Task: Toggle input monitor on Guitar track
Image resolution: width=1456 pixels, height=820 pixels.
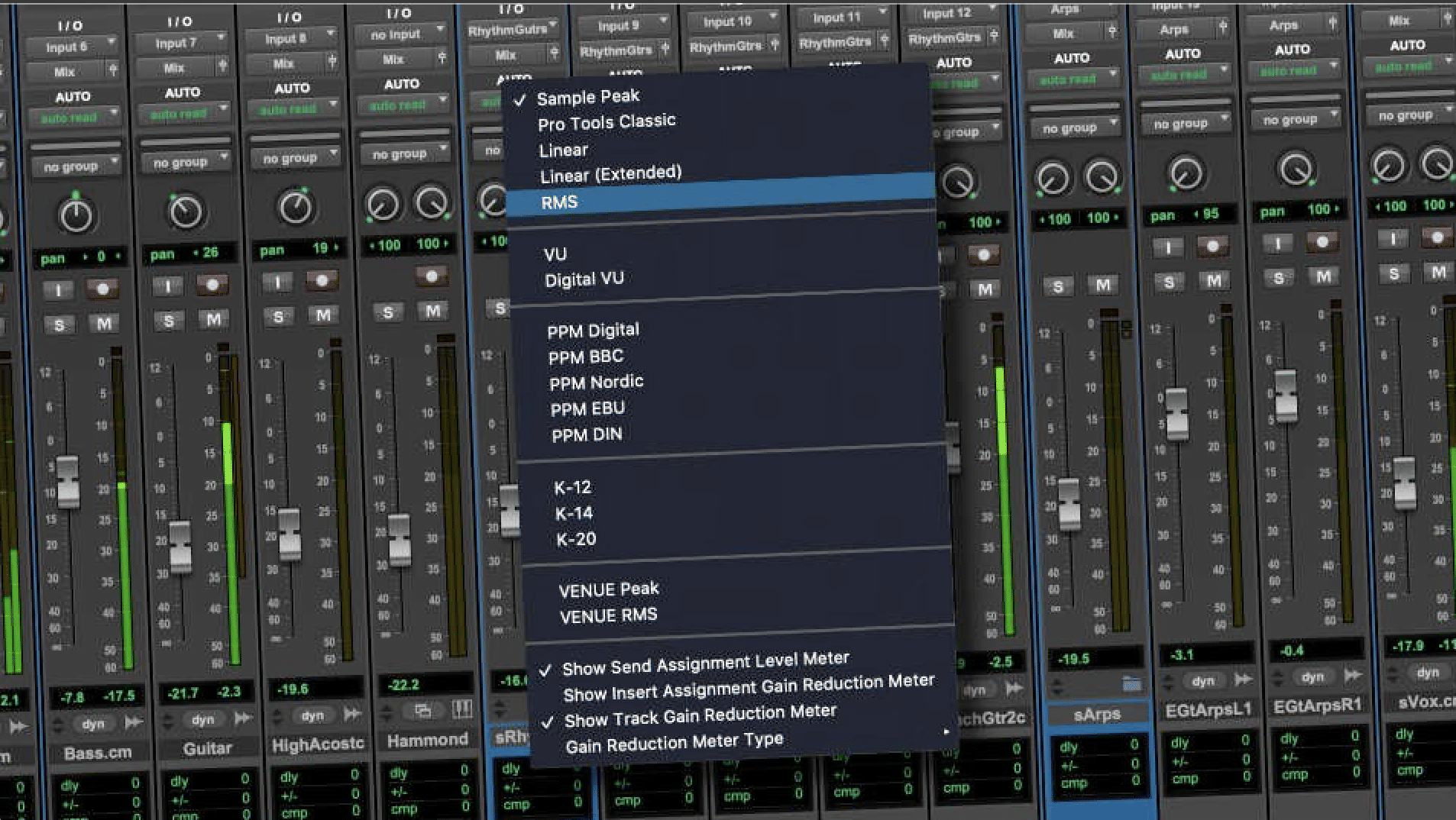Action: pos(168,286)
